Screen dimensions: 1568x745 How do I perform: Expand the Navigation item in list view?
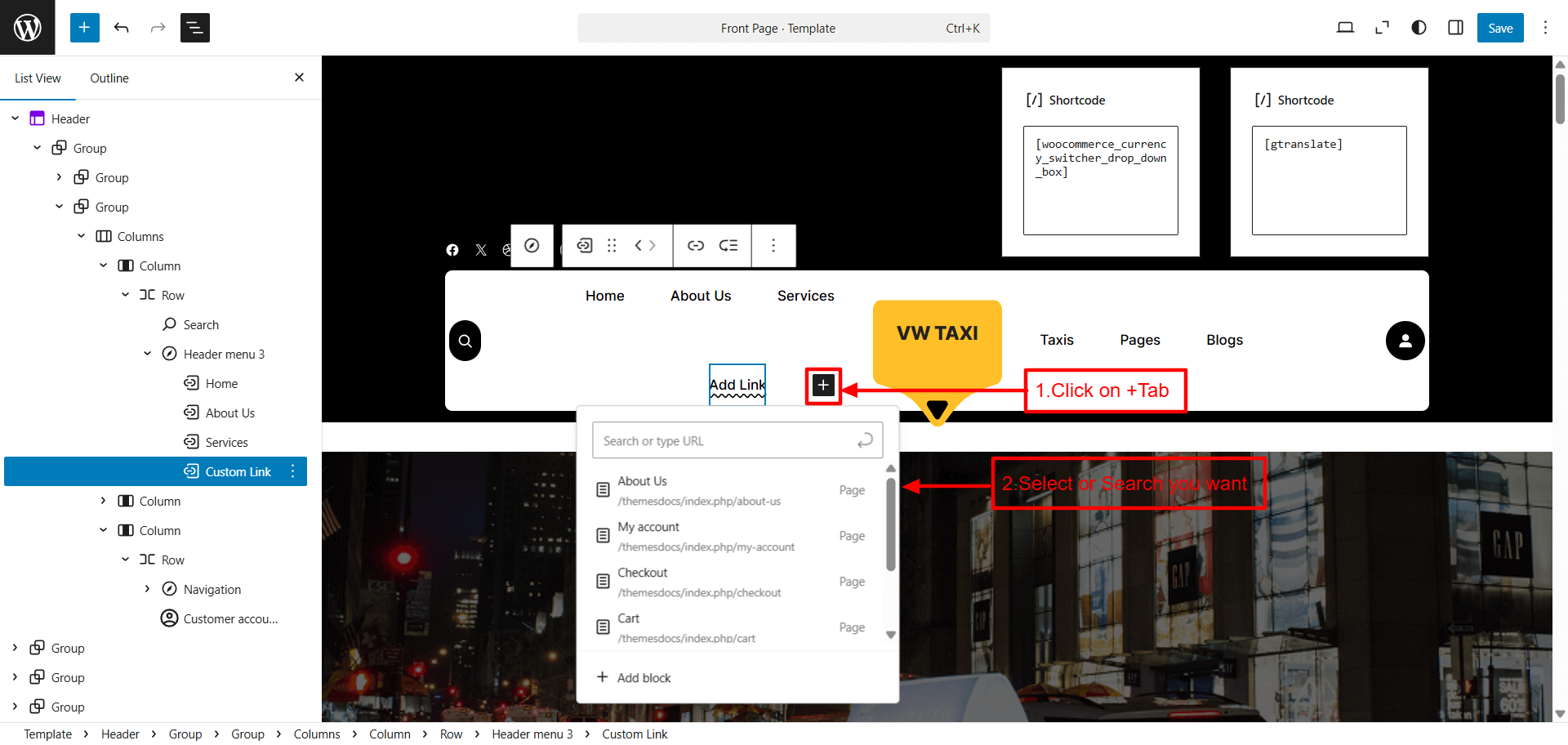click(147, 589)
